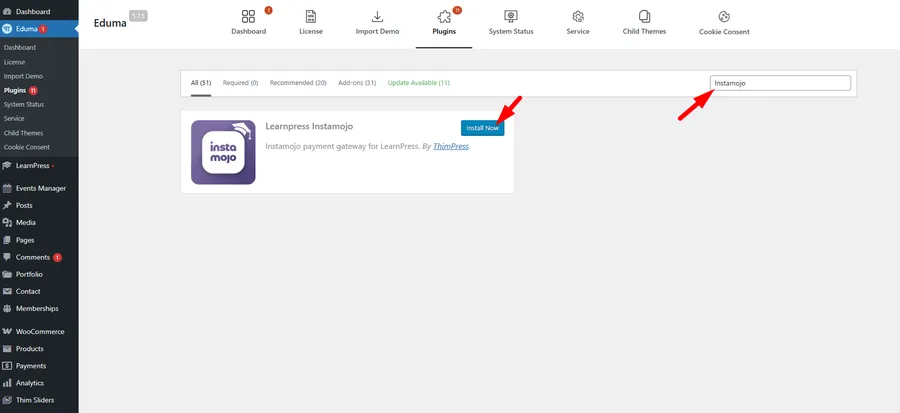Open the Dashboard tab icon in Eduma header
This screenshot has height=413, width=900.
(x=248, y=16)
